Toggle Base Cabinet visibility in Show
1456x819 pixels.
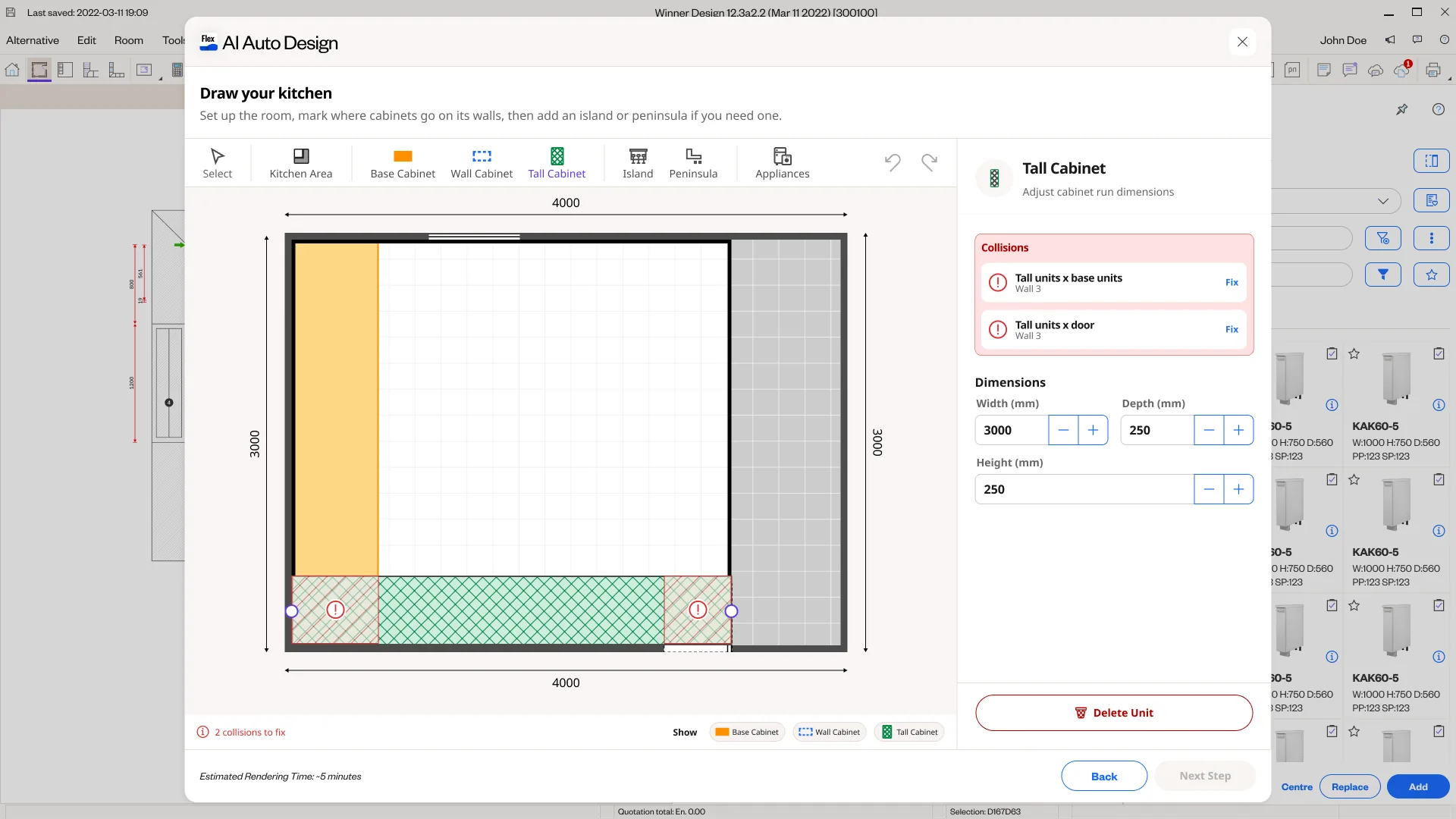click(x=747, y=732)
